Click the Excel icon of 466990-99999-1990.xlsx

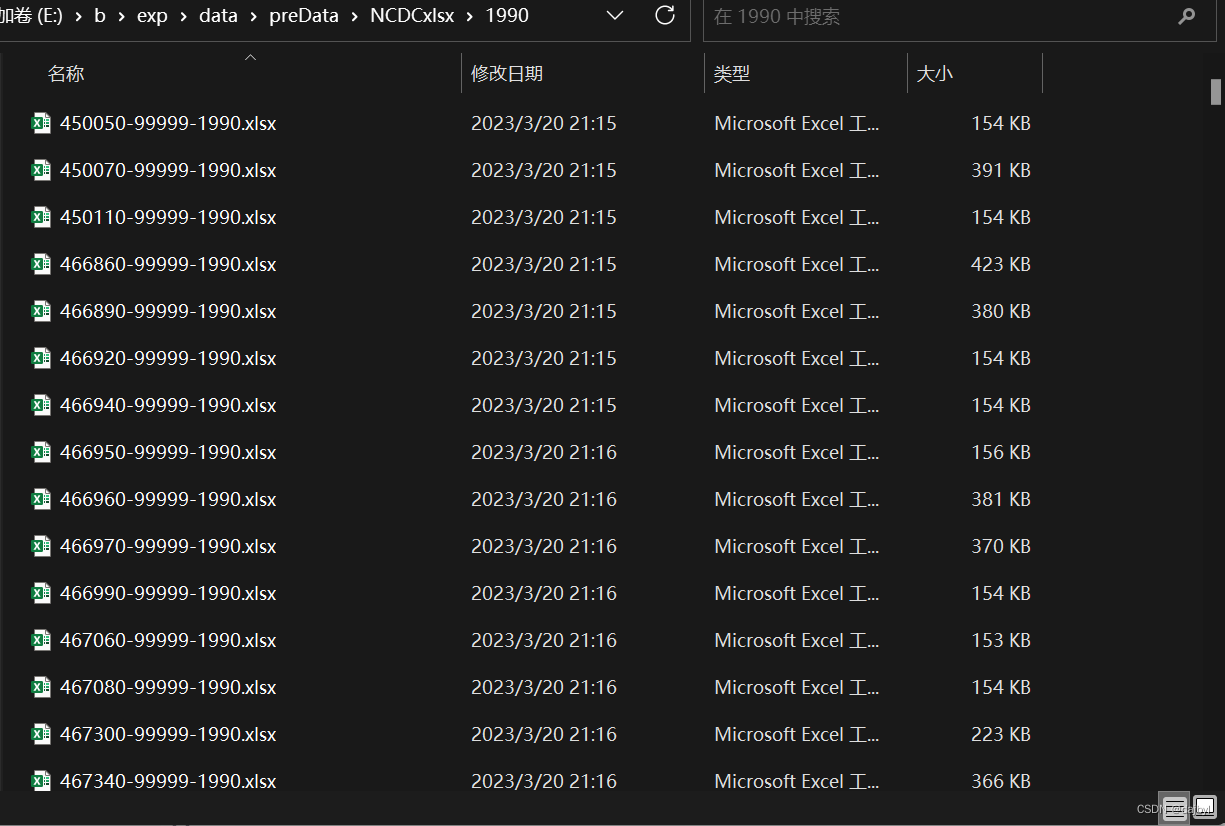[41, 593]
